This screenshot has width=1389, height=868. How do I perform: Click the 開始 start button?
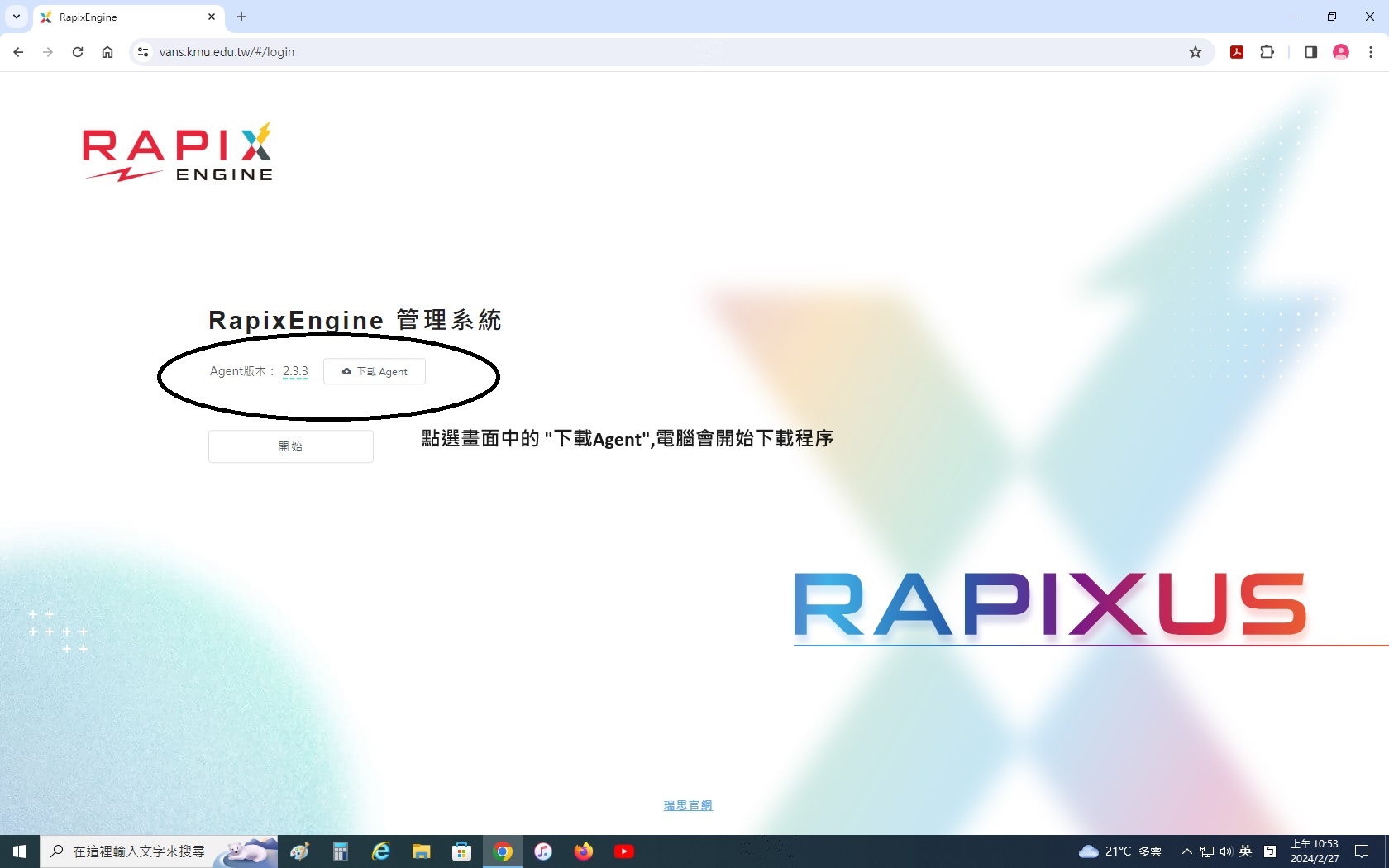291,446
